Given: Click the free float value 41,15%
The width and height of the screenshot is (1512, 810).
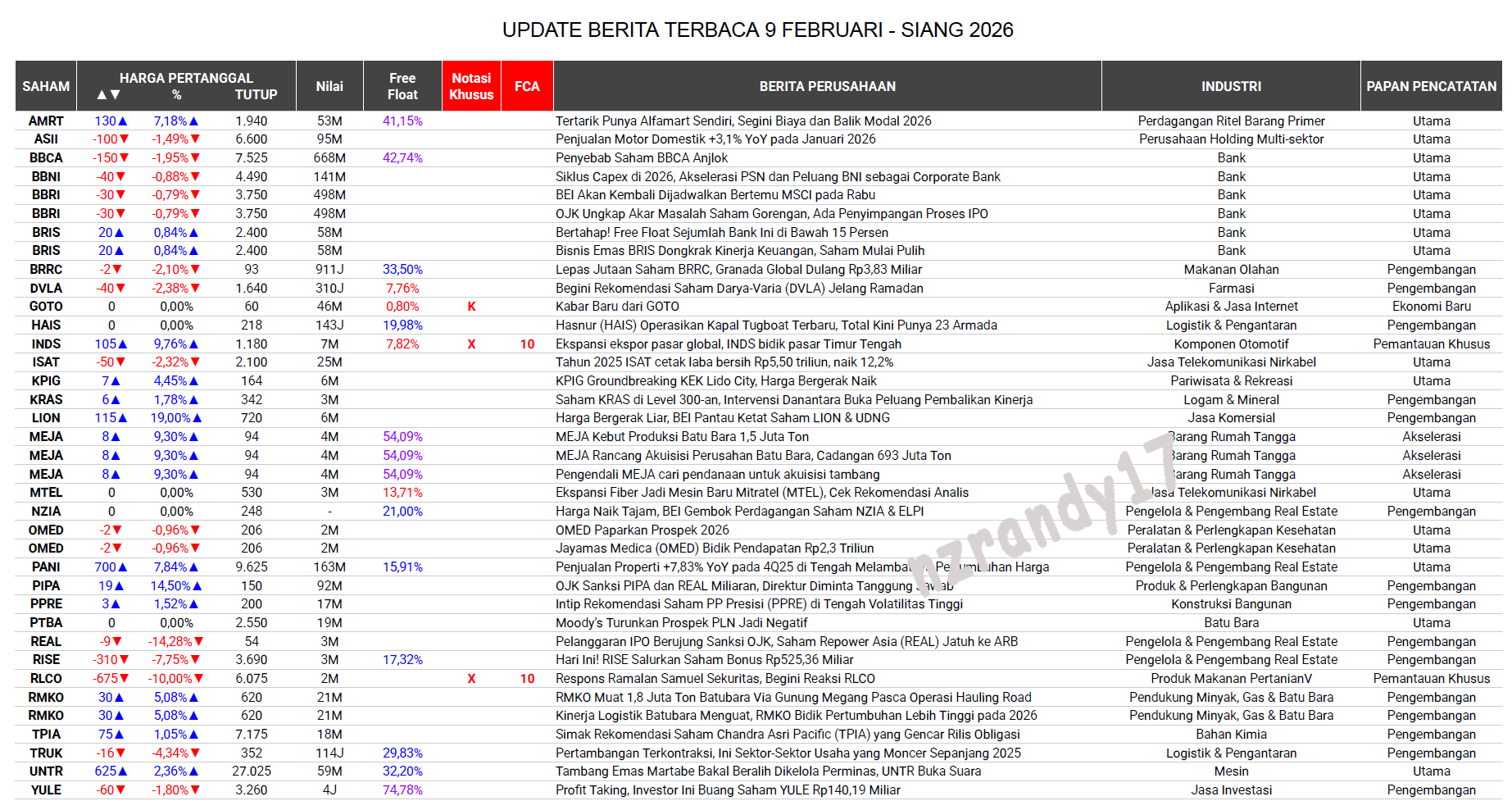Looking at the screenshot, I should coord(402,121).
